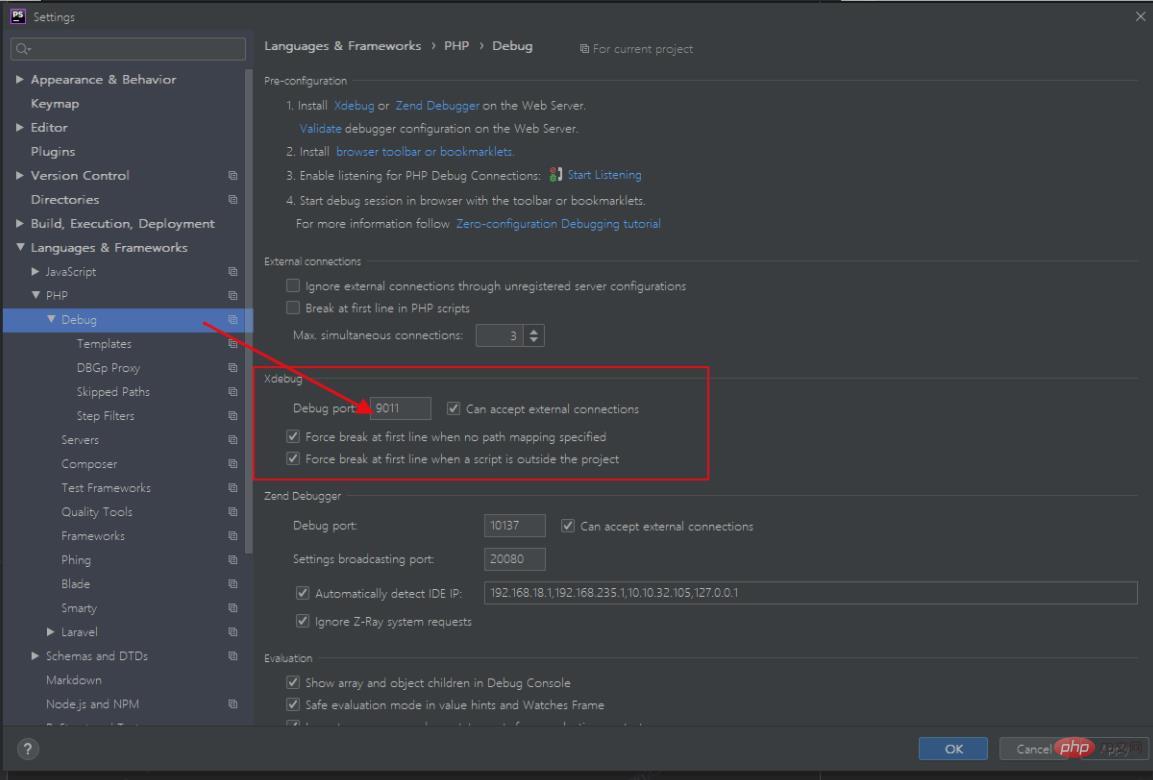Click project-level icon beside Servers
Image resolution: width=1153 pixels, height=780 pixels.
coord(233,440)
